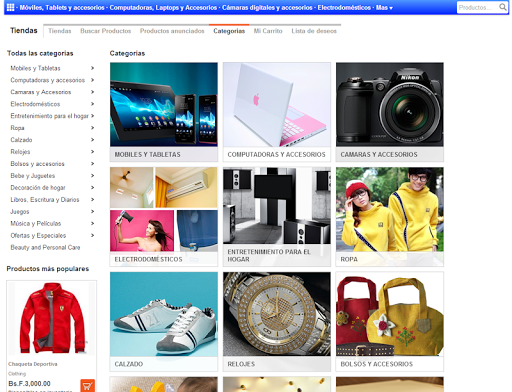This screenshot has height=392, width=512.
Task: Open the Camaras y Accesorios camera thumbnail
Action: tap(390, 104)
